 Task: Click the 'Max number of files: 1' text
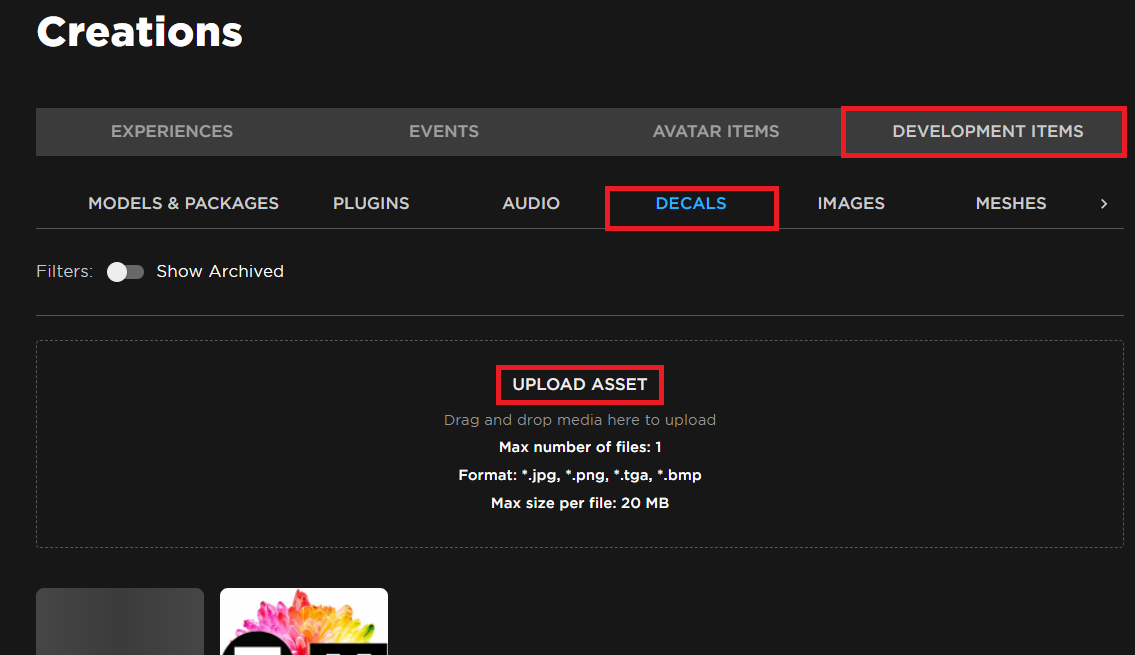[x=580, y=447]
